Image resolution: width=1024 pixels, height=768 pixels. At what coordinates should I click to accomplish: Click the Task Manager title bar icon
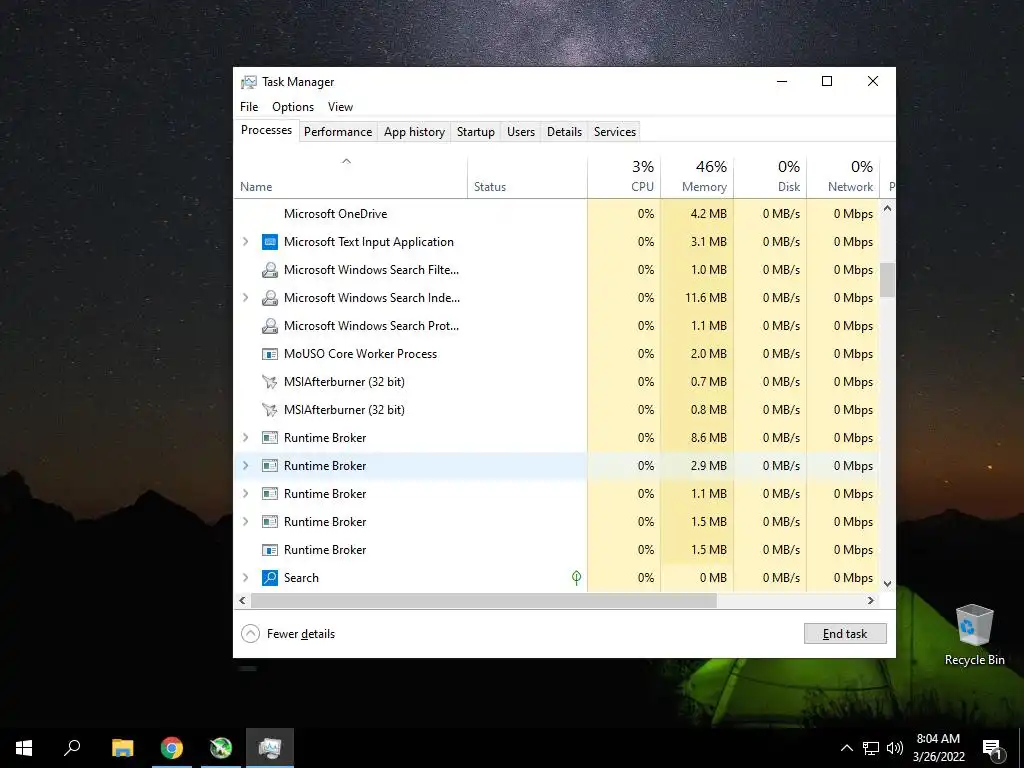[249, 82]
